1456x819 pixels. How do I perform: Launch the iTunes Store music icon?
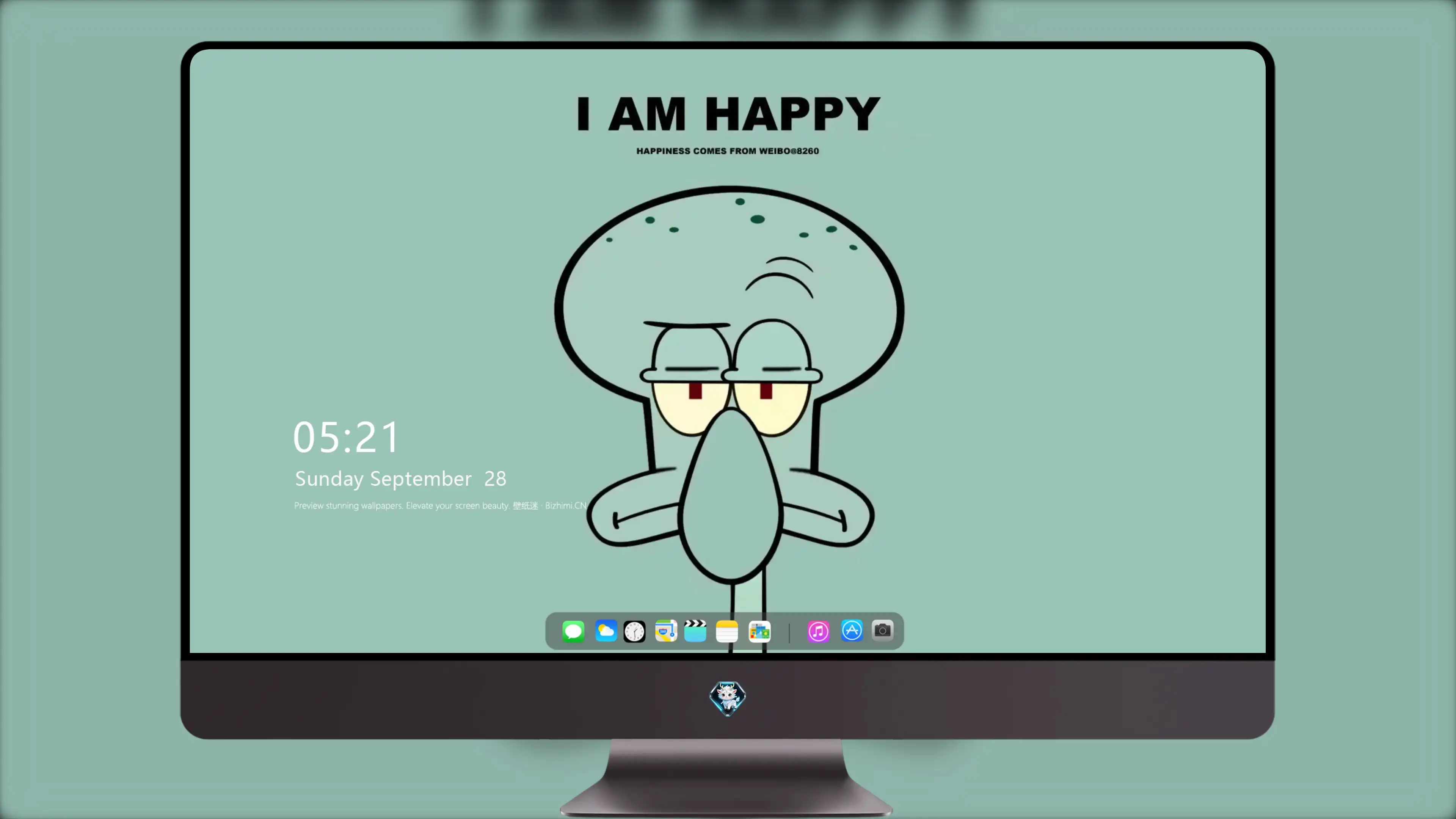click(x=819, y=631)
